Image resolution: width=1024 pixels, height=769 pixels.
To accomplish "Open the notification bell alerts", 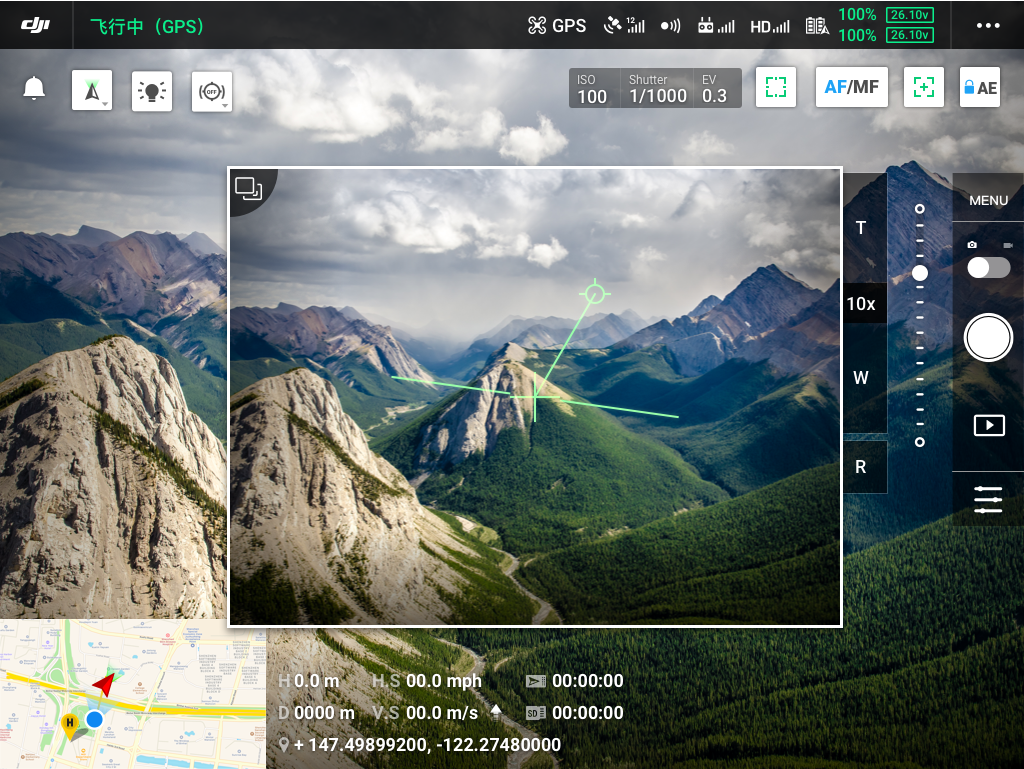I will point(34,88).
